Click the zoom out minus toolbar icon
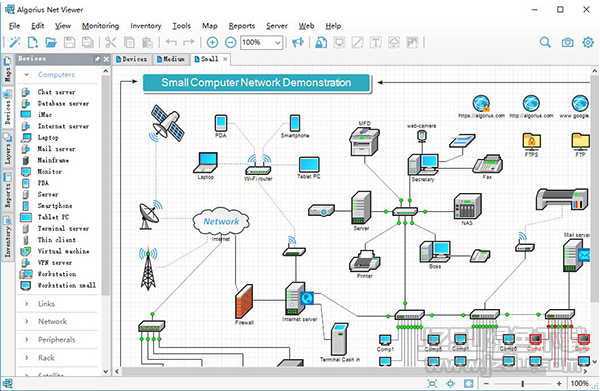The width and height of the screenshot is (600, 391). click(230, 42)
